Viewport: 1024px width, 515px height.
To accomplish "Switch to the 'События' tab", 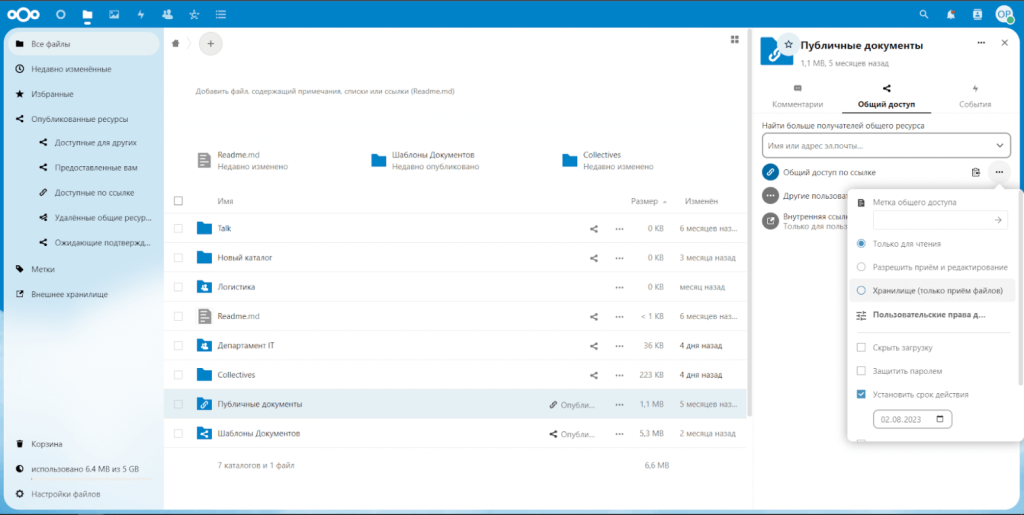I will point(974,96).
